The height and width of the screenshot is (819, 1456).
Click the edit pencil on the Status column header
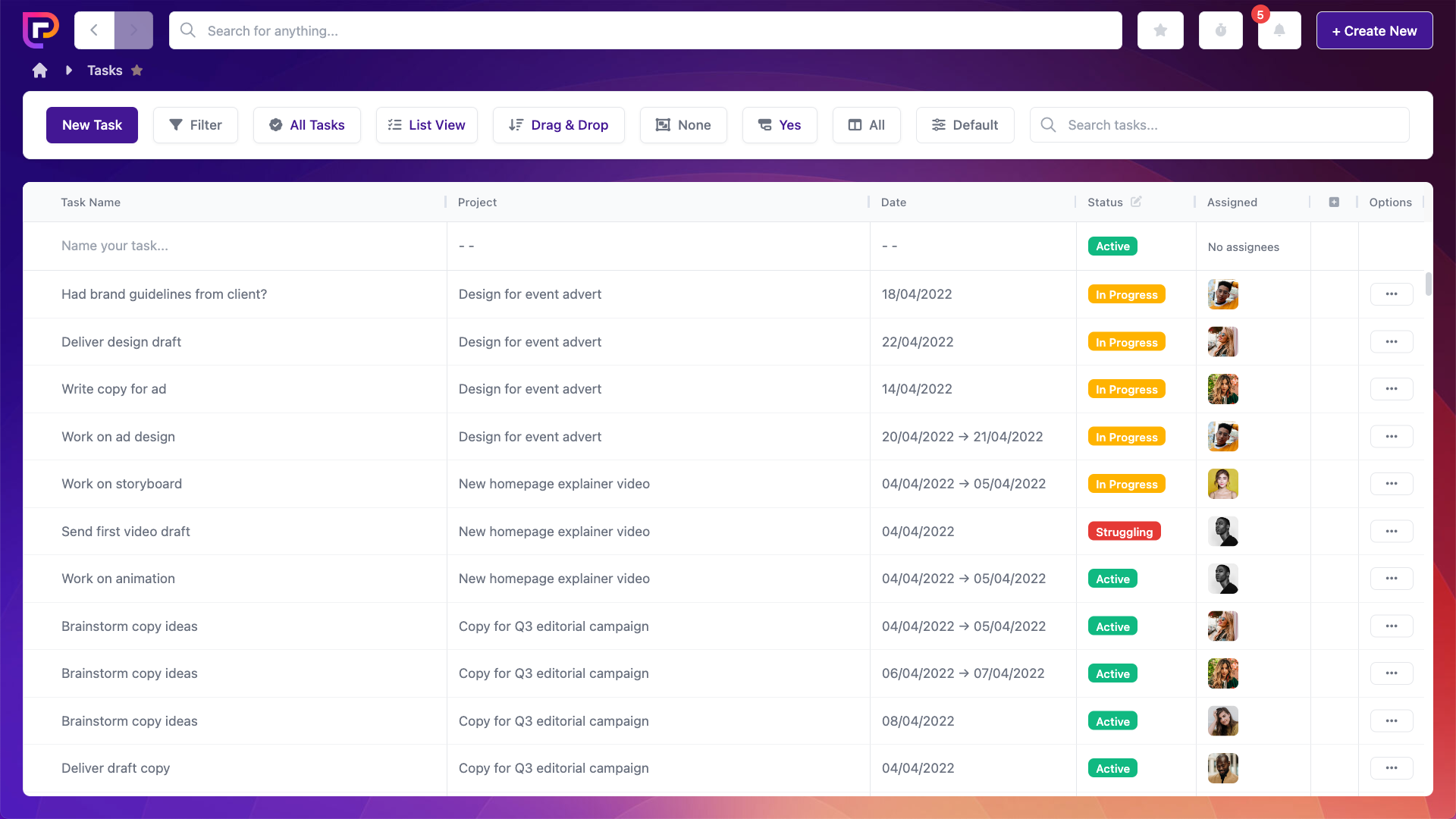[x=1136, y=202]
